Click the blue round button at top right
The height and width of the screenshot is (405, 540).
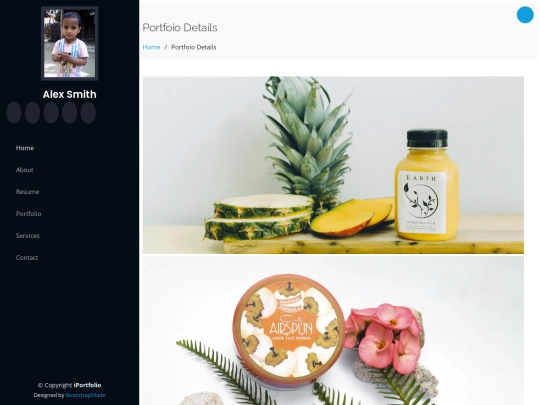click(525, 15)
